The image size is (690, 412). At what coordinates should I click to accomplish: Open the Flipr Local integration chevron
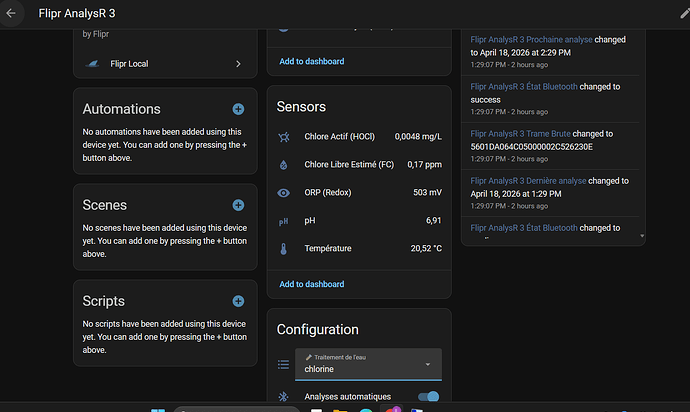238,64
